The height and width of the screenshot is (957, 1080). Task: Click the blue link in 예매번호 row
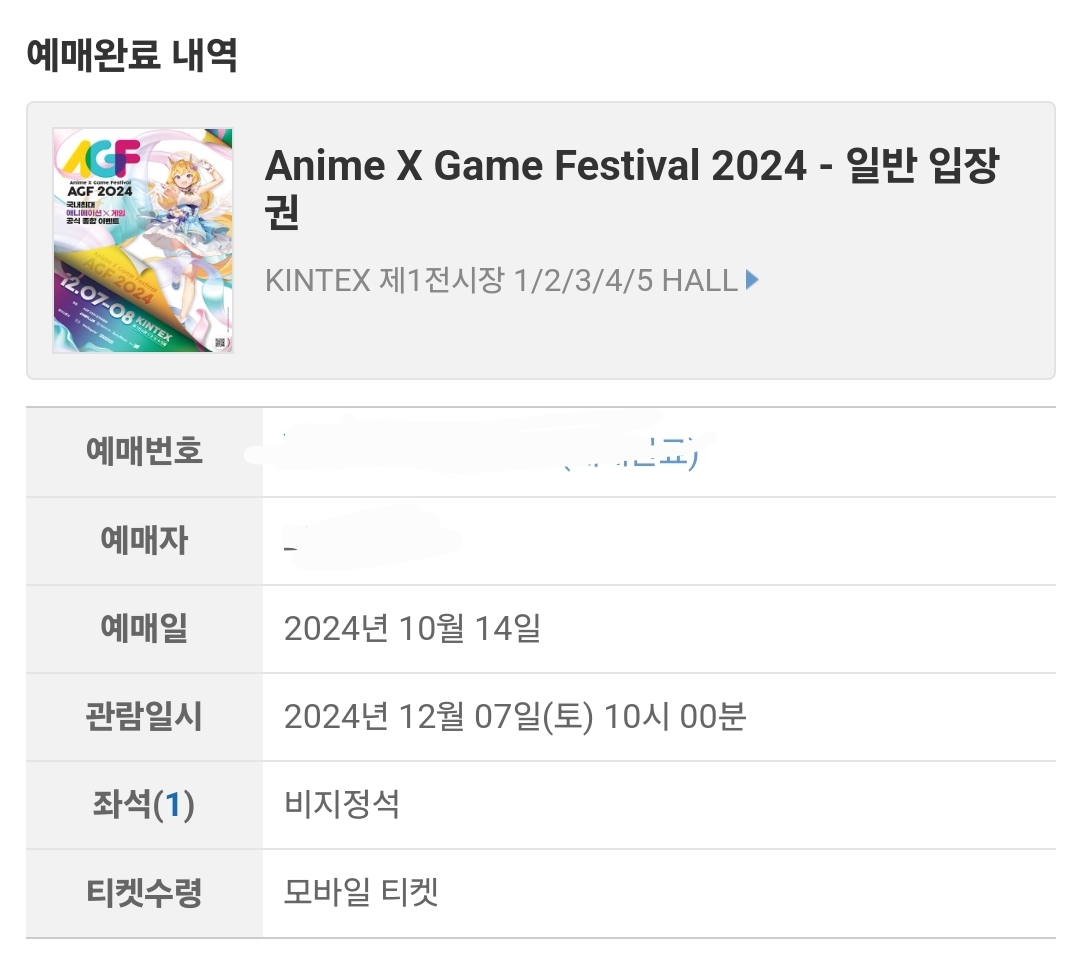630,458
